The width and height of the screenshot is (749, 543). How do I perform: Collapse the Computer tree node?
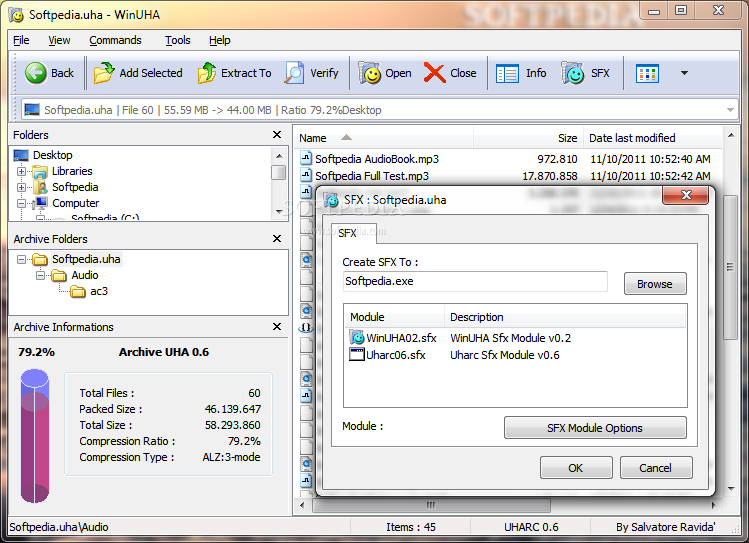[21, 203]
